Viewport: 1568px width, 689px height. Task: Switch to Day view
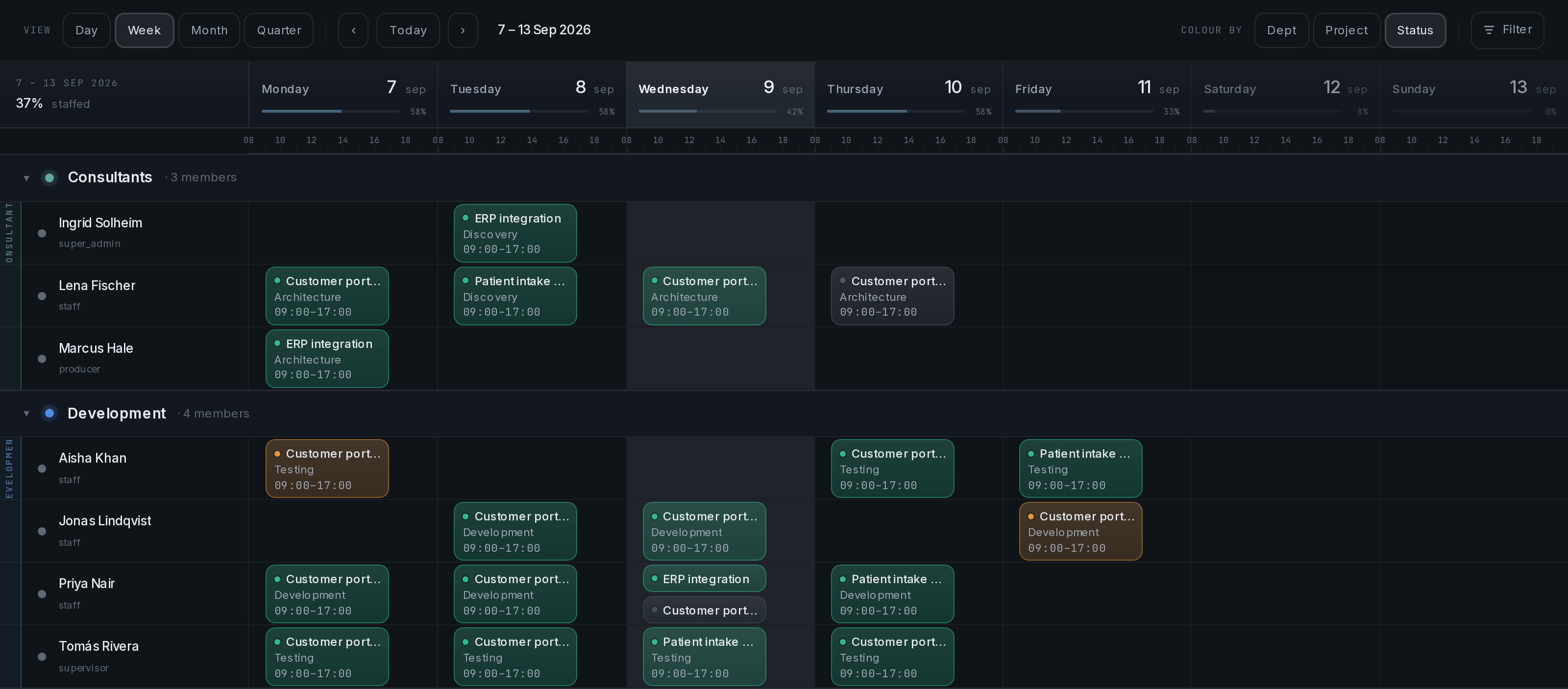(x=86, y=30)
